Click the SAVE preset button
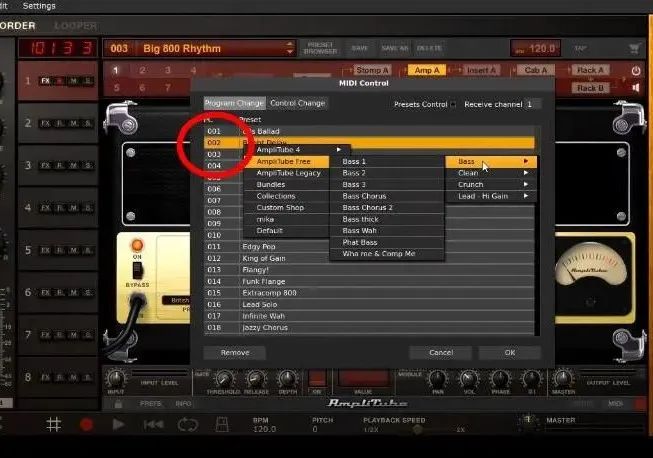The width and height of the screenshot is (653, 458). (359, 48)
